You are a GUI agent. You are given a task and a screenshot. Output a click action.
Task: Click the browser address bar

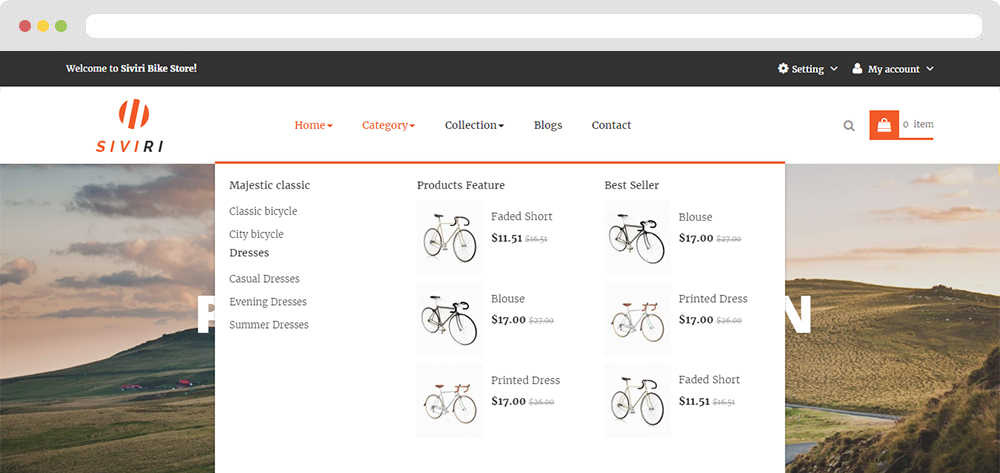(534, 26)
